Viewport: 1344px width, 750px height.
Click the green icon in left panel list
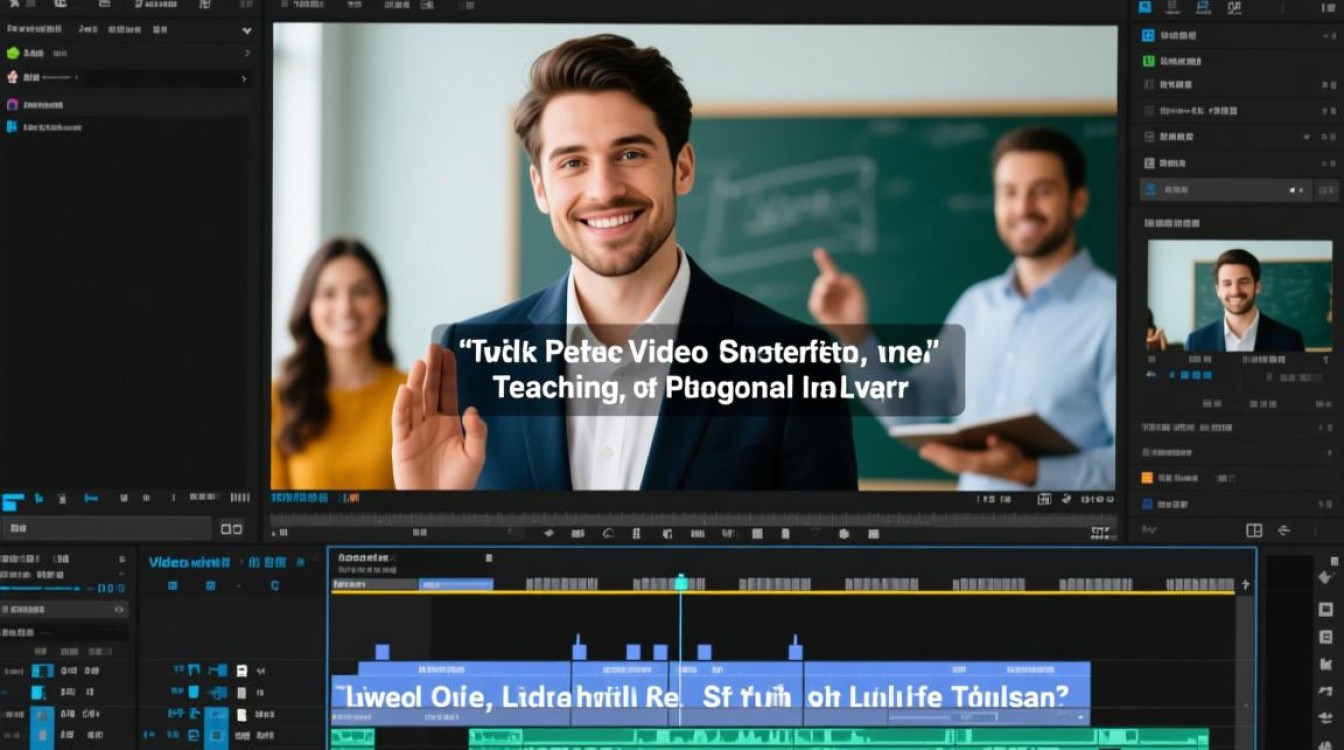point(13,53)
